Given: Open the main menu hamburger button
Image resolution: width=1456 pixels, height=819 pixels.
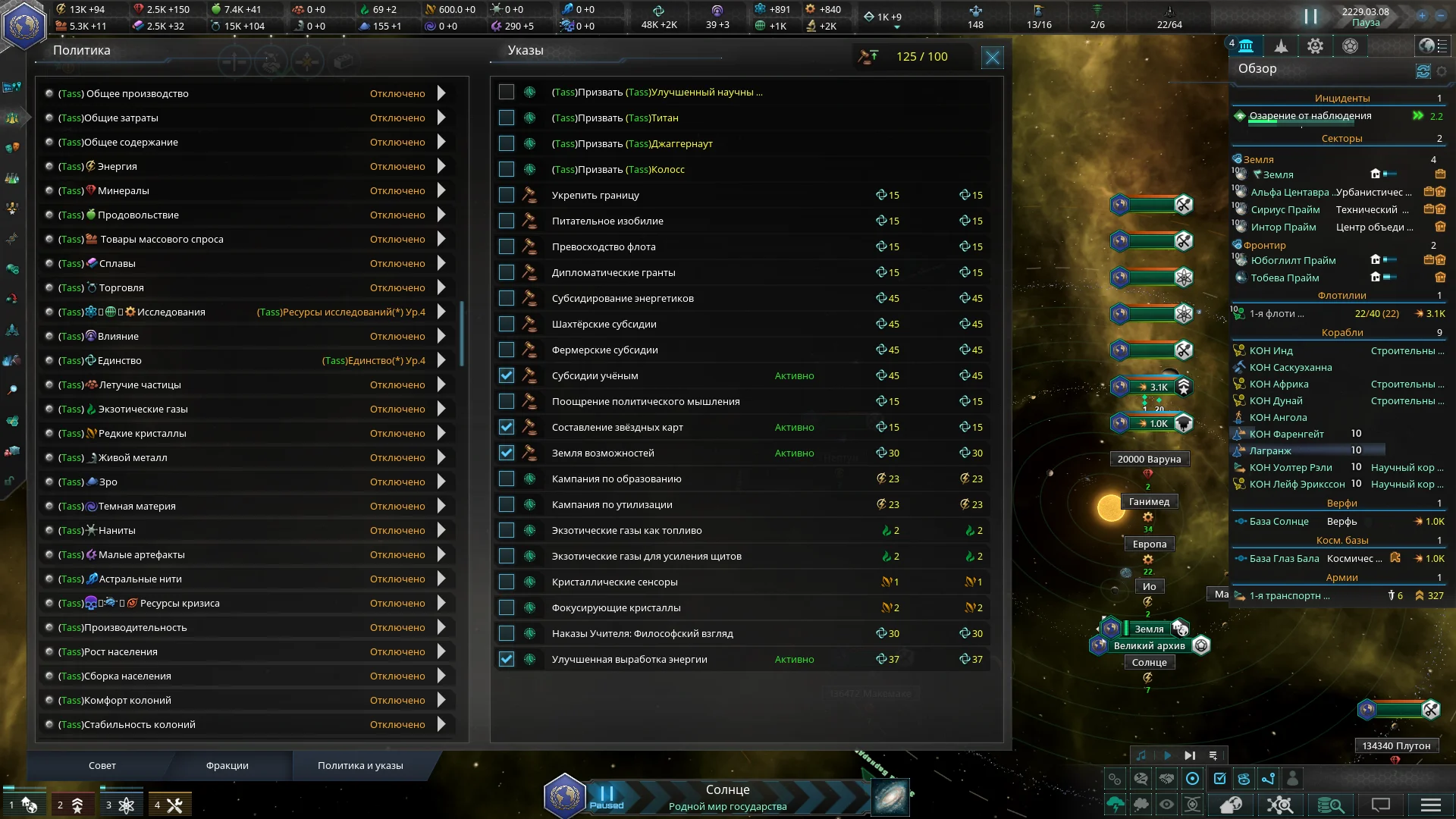Looking at the screenshot, I should pos(1430,805).
